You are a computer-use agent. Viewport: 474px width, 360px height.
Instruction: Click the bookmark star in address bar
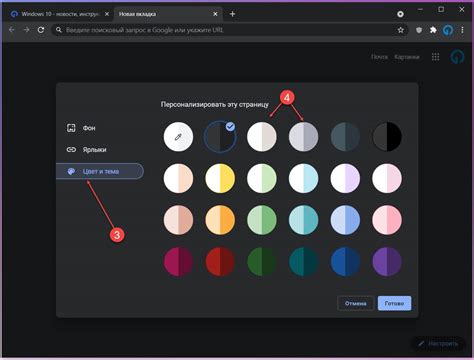point(401,30)
